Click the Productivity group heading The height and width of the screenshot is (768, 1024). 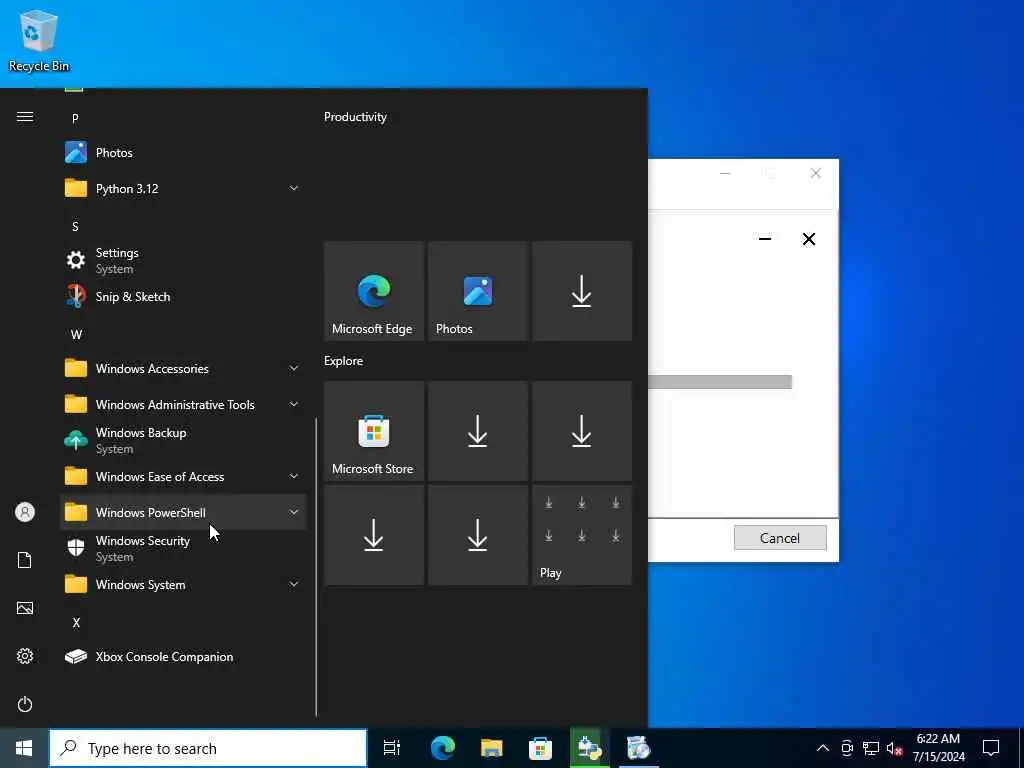[x=355, y=117]
